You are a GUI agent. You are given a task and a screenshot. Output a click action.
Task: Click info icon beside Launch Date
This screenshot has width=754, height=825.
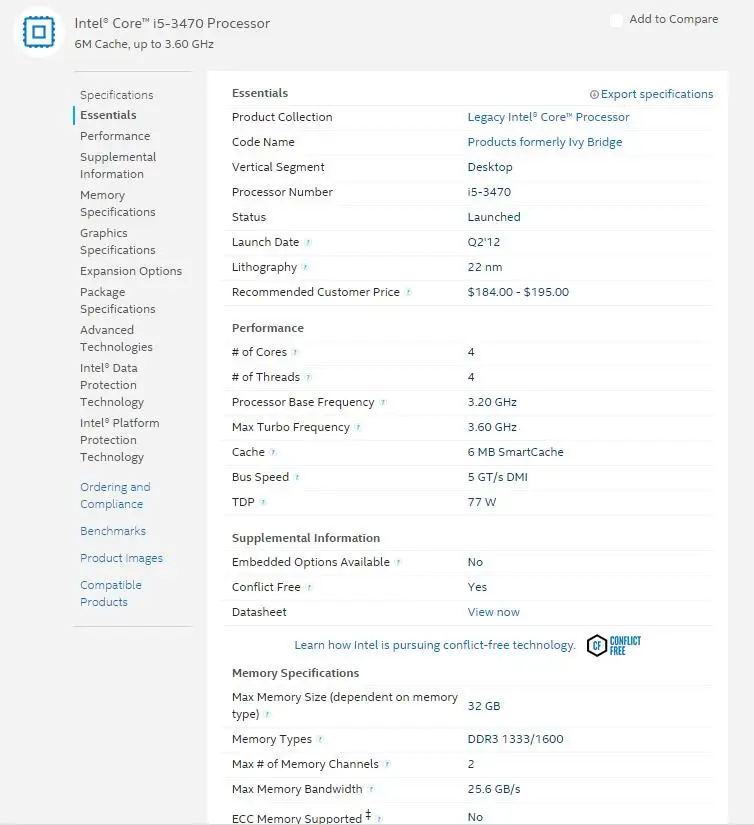(x=308, y=242)
